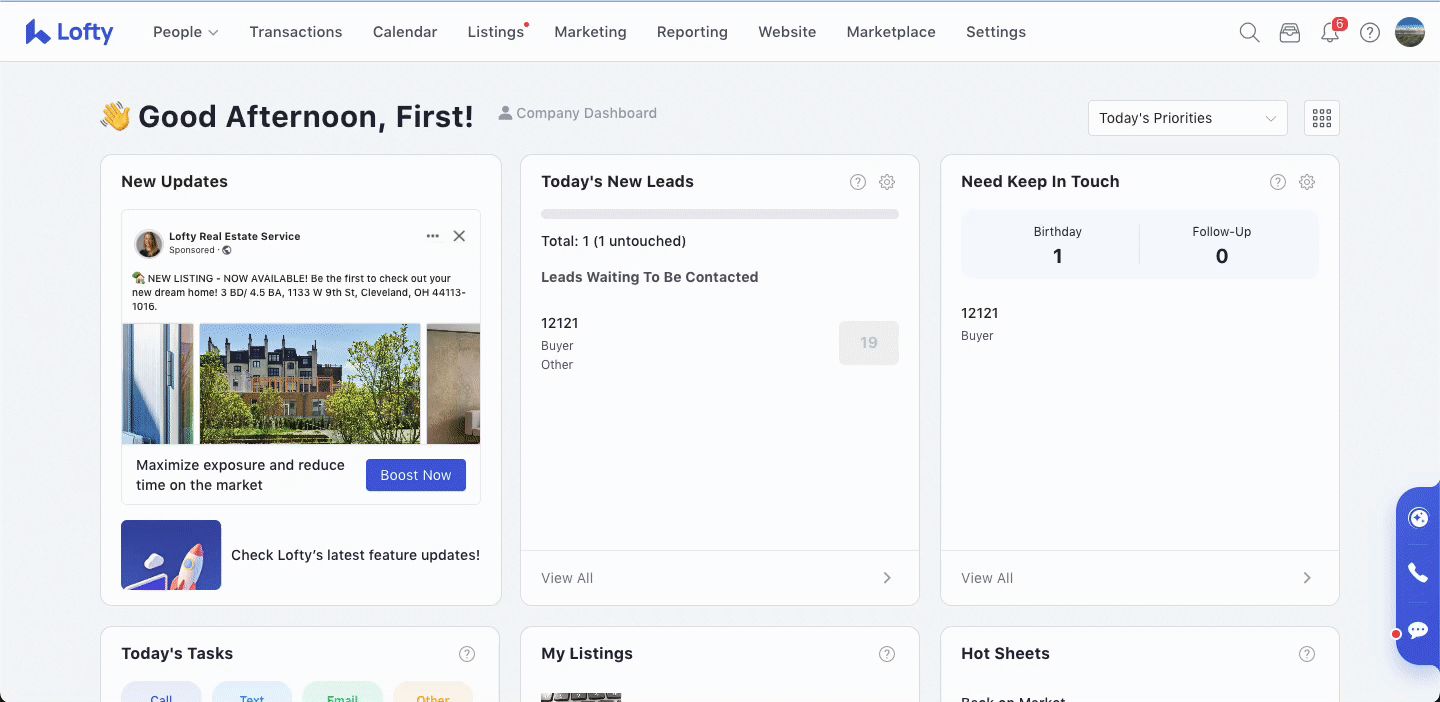
Task: Open contact 12121 in Need Keep In Touch
Action: 980,313
